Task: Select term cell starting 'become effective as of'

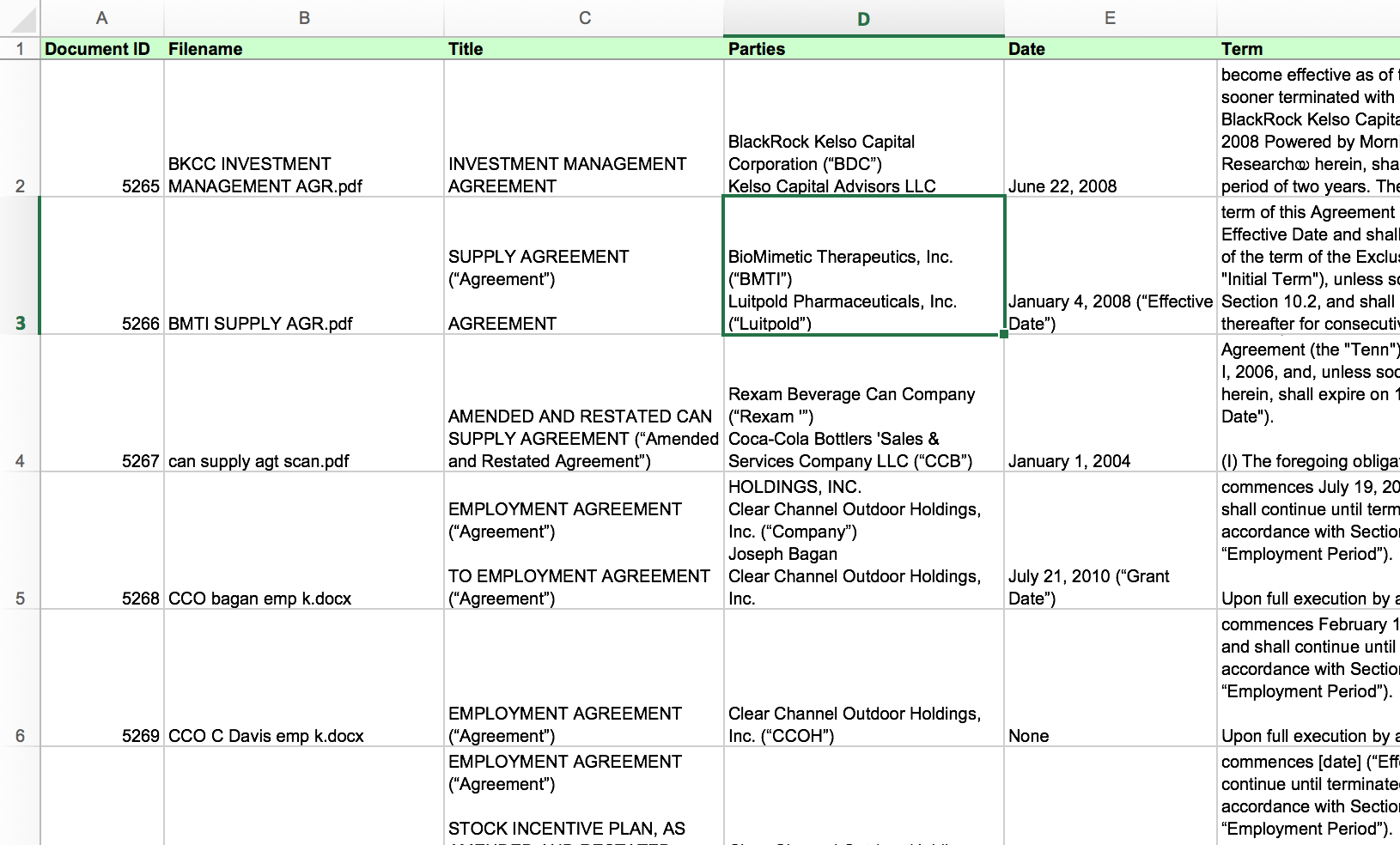Action: (x=1309, y=129)
